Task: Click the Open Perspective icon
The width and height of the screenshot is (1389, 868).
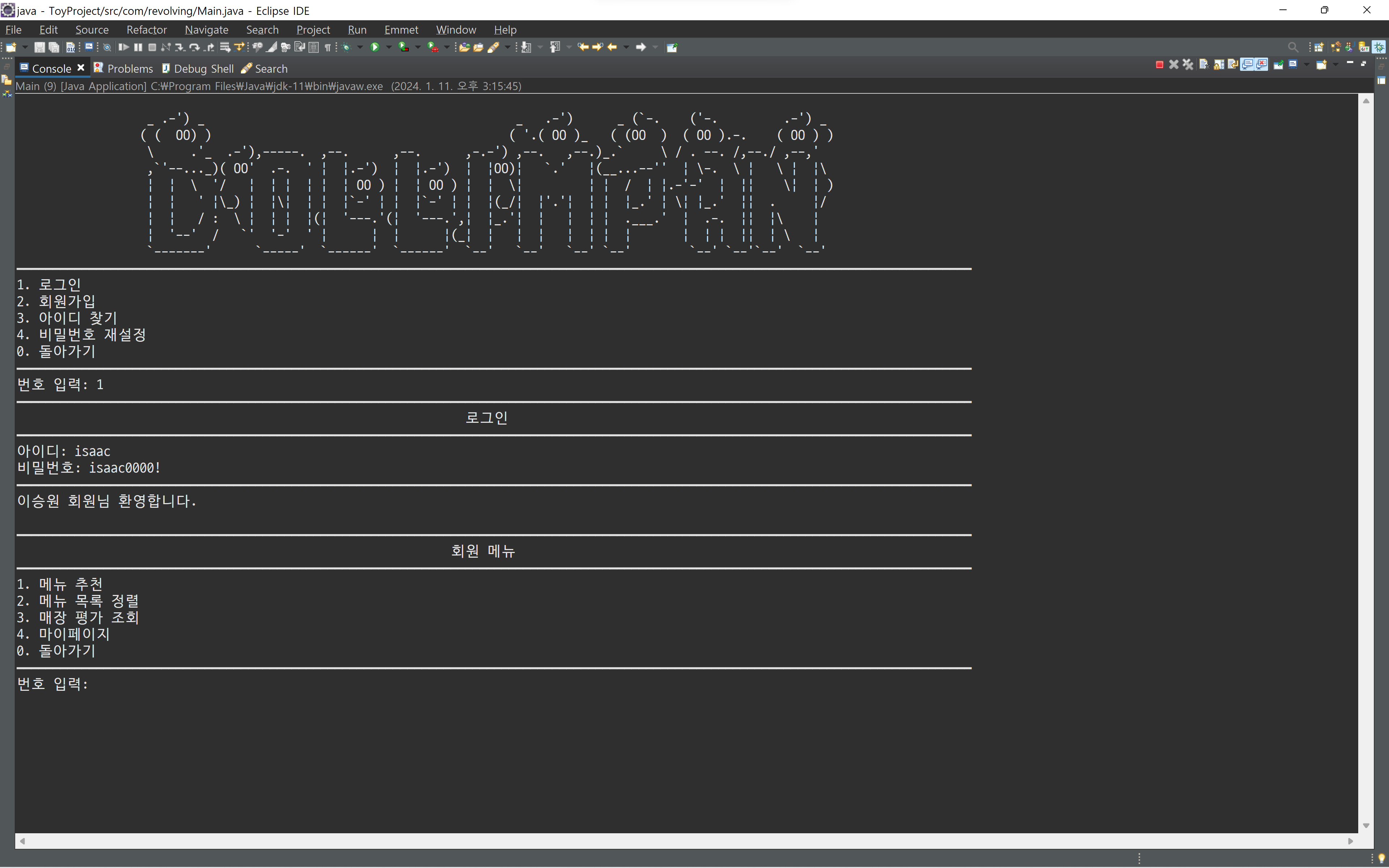Action: click(1319, 47)
